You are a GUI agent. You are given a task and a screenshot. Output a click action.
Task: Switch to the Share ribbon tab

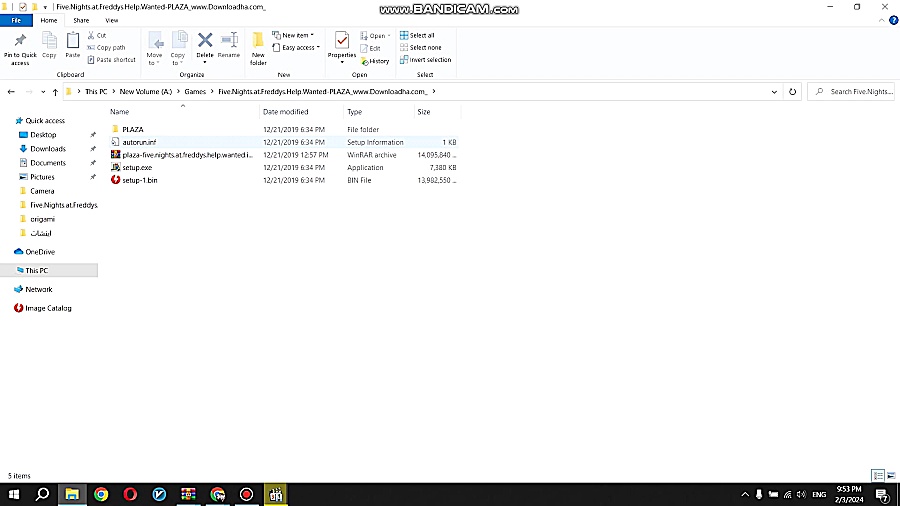(x=81, y=20)
